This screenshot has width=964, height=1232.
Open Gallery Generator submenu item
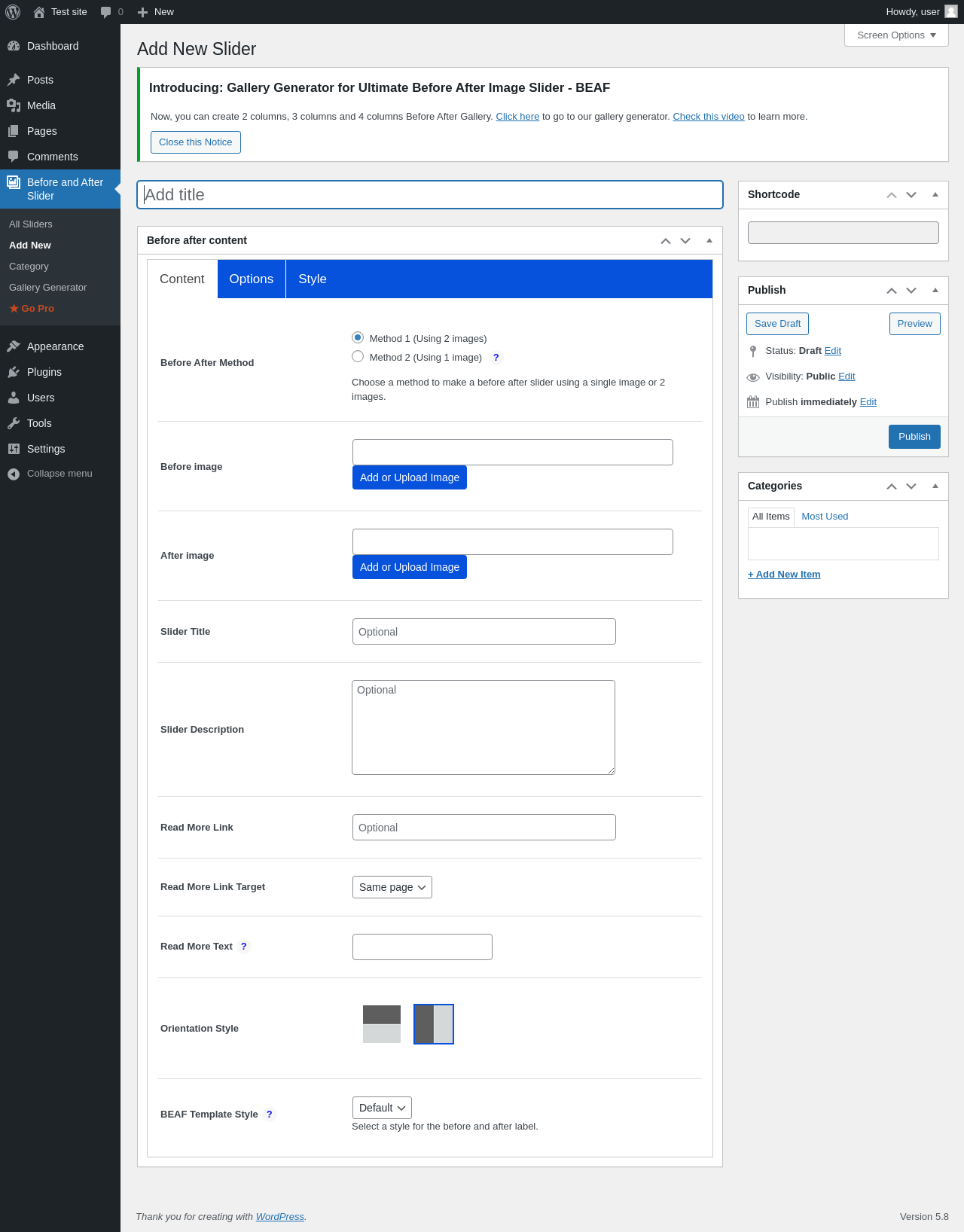pos(48,288)
